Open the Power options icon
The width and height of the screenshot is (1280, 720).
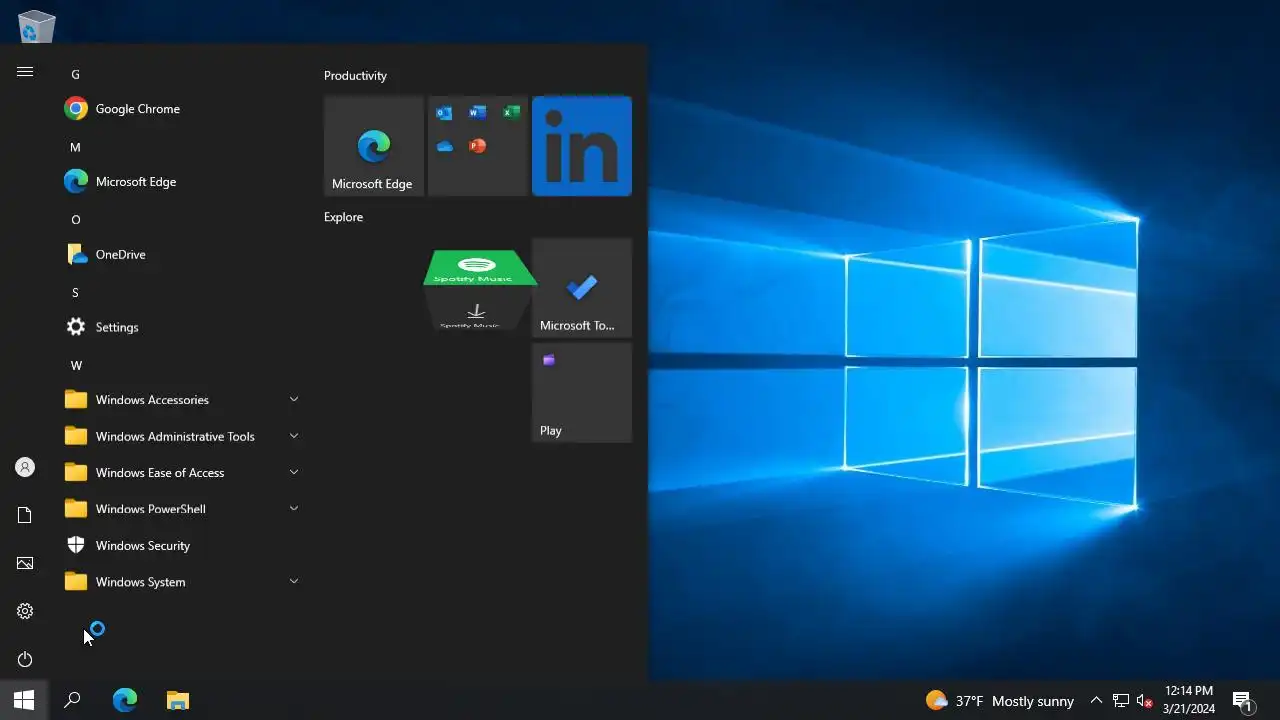click(25, 659)
